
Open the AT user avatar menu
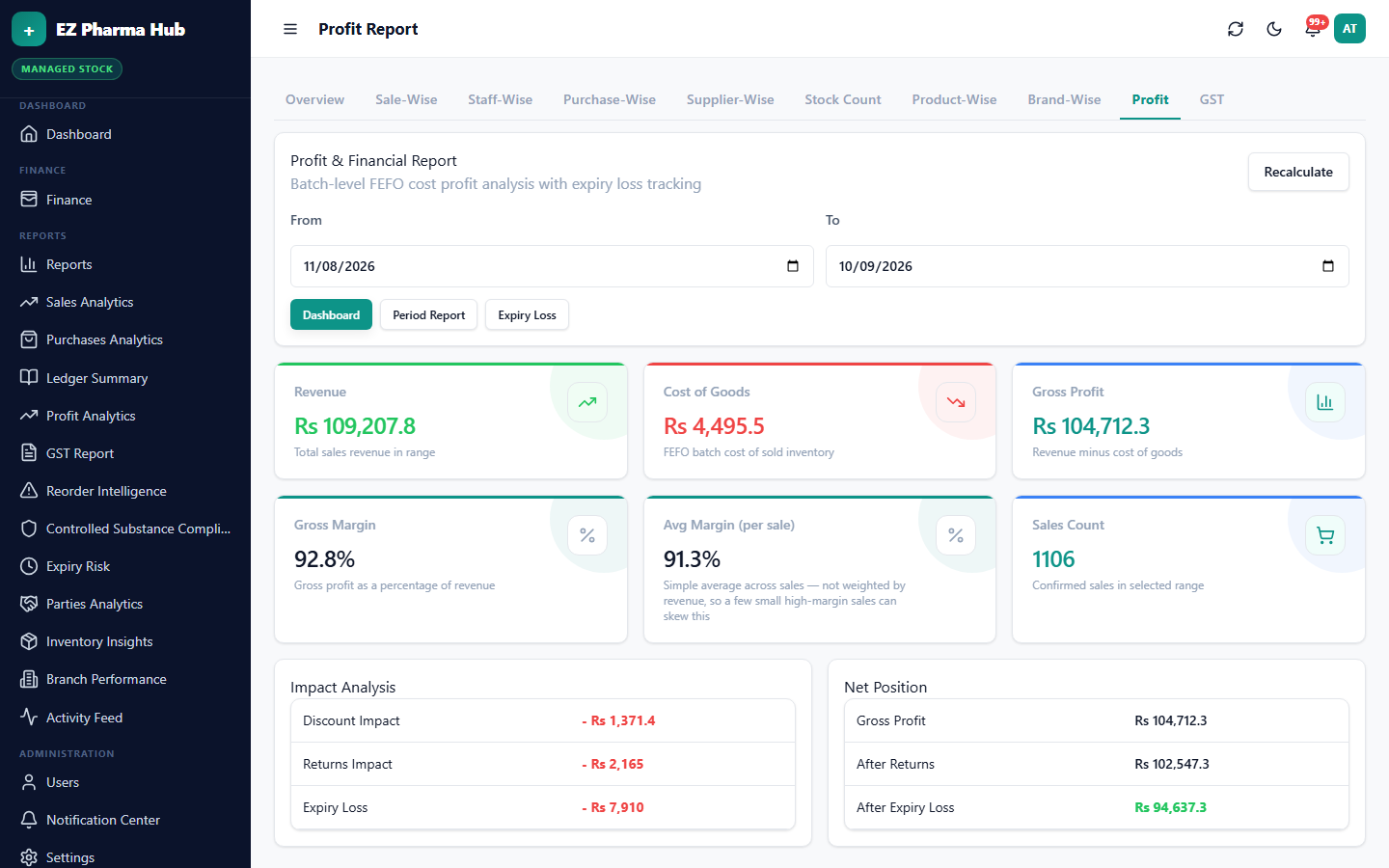pos(1349,29)
